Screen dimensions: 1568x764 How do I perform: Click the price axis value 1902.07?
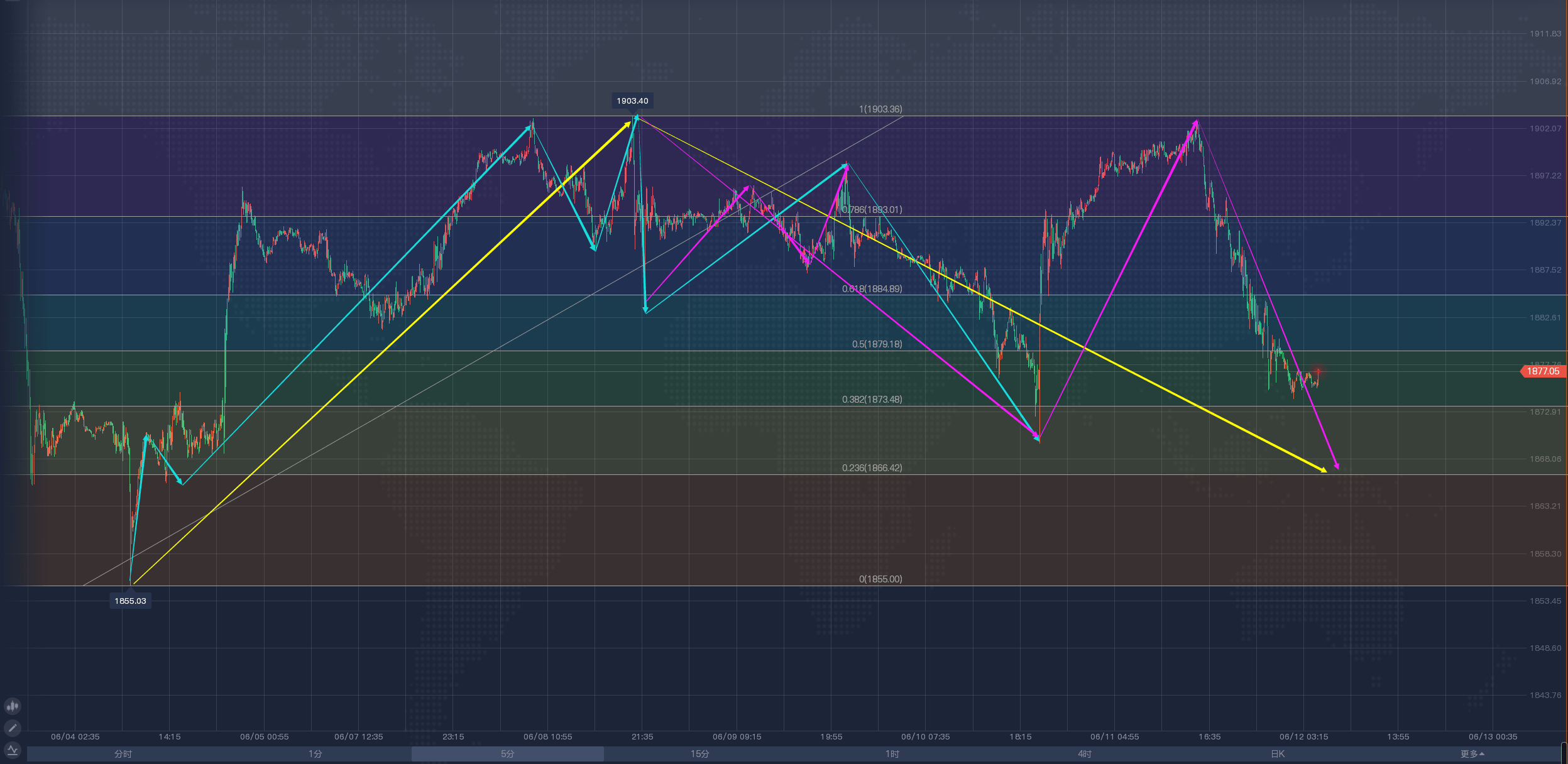point(1545,129)
